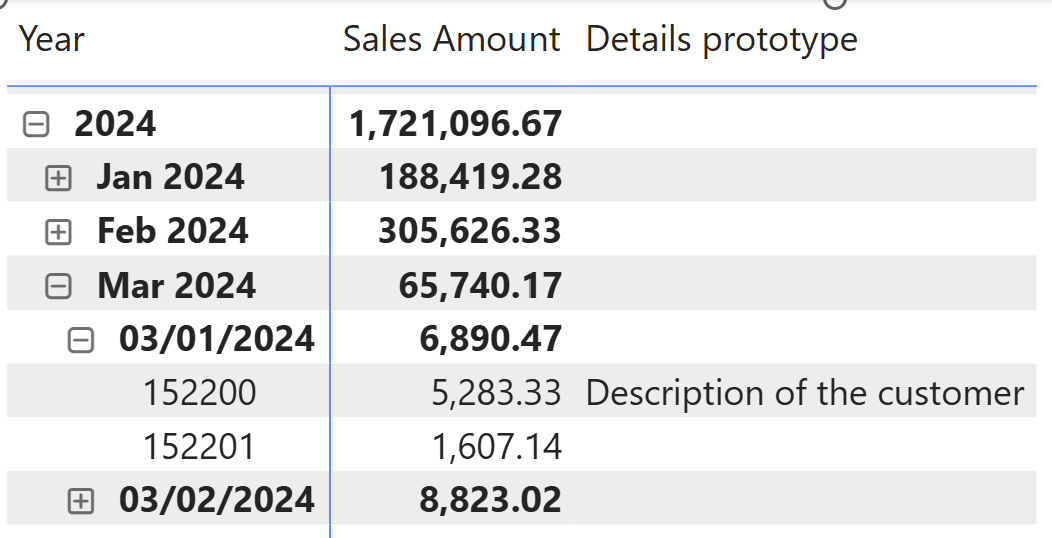Expand the 03/02/2024 date row
Viewport: 1052px width, 538px height.
click(81, 501)
